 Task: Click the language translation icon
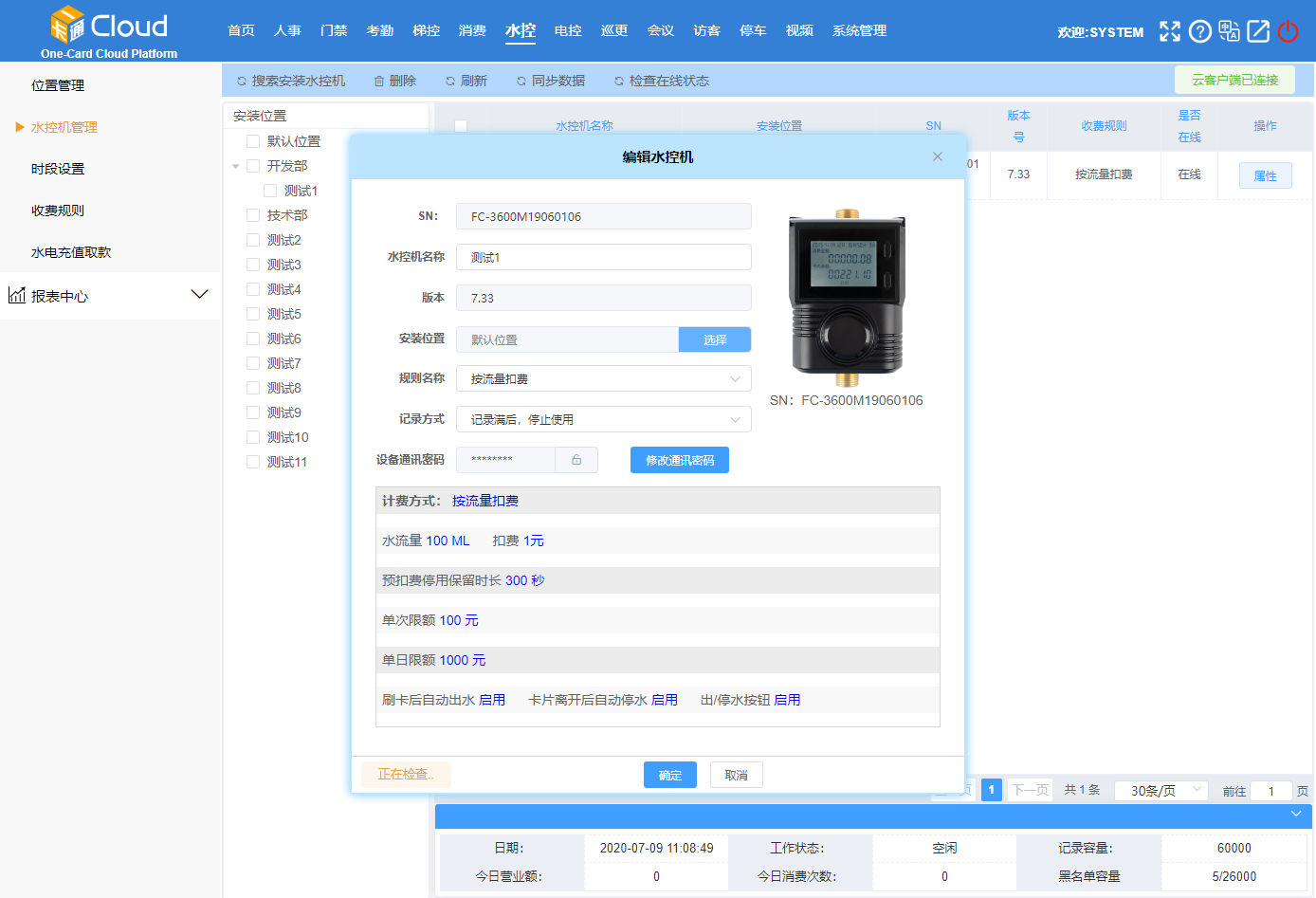click(x=1229, y=31)
